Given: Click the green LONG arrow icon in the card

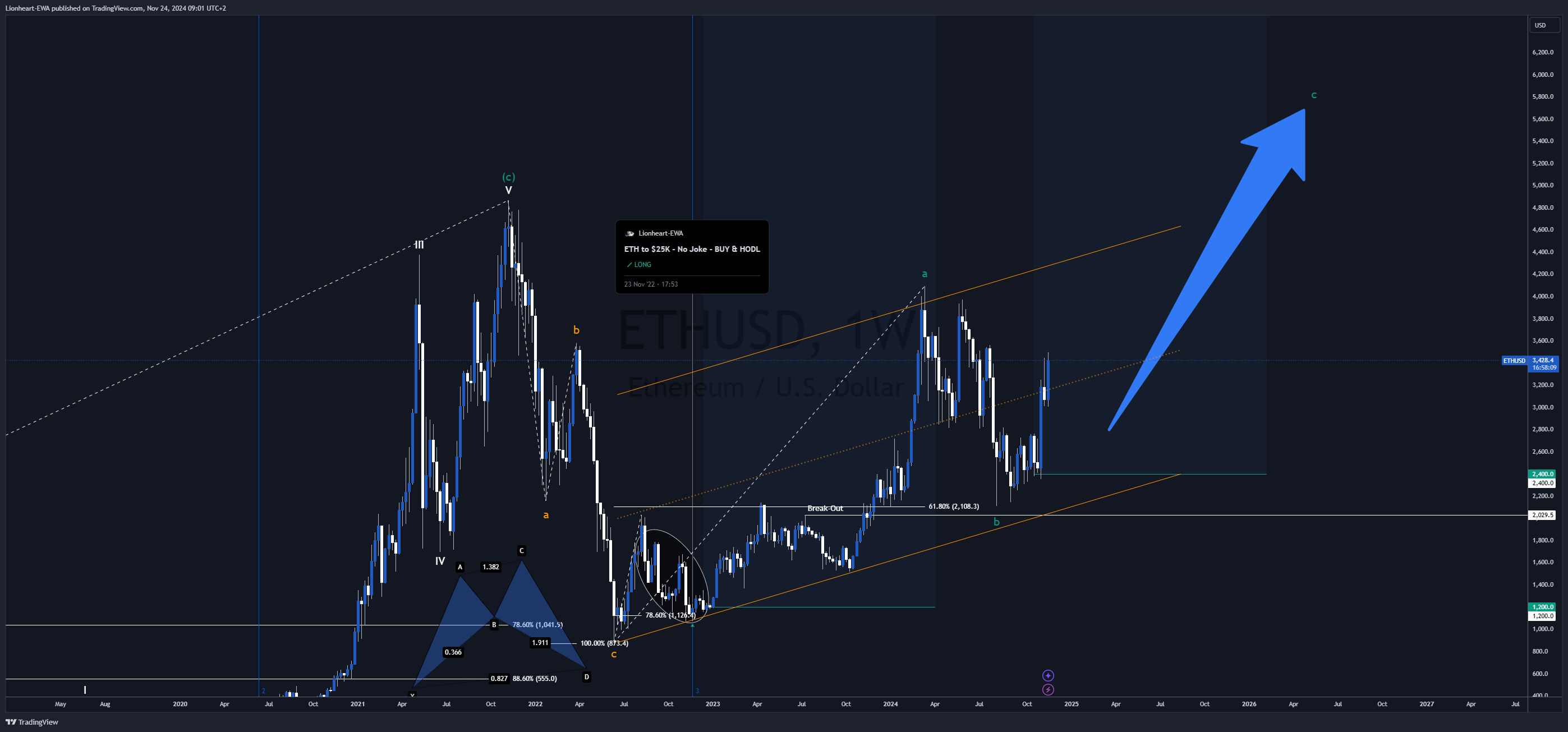Looking at the screenshot, I should tap(629, 265).
